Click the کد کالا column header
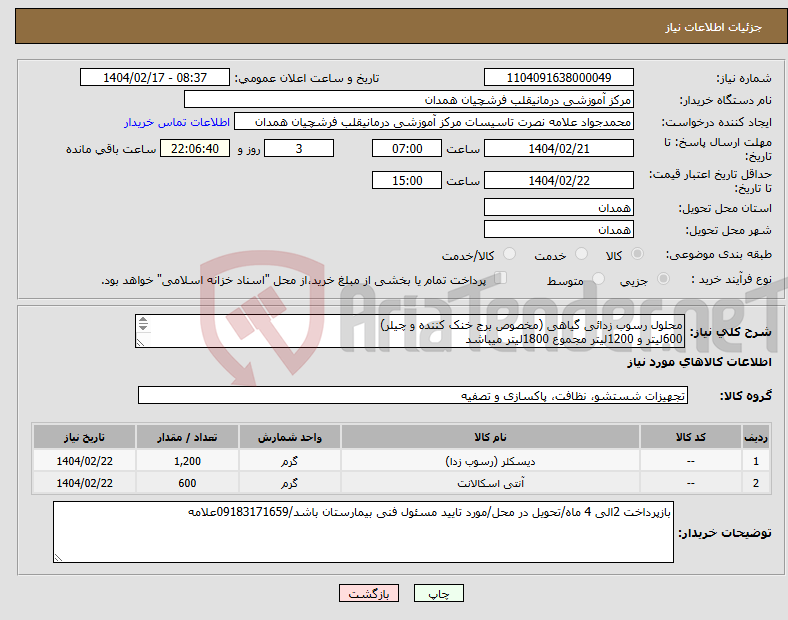Image resolution: width=788 pixels, height=620 pixels. [691, 437]
